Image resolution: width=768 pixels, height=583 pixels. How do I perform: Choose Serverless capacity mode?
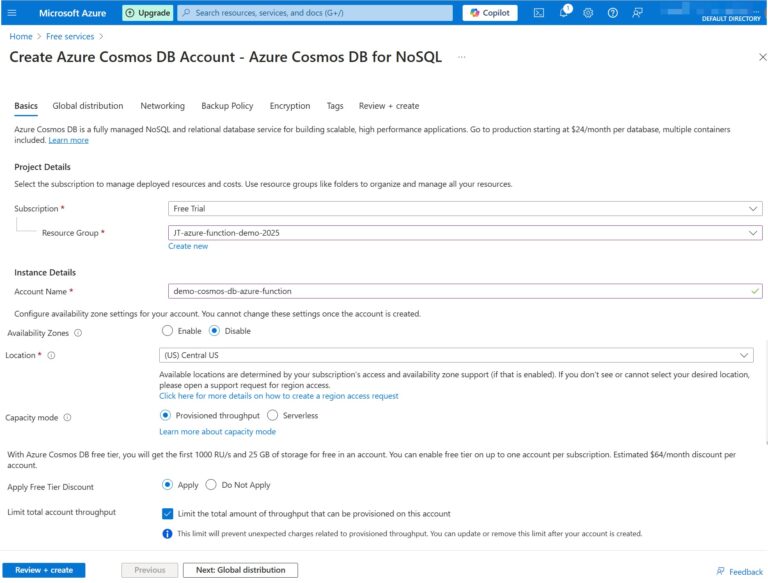(x=273, y=415)
